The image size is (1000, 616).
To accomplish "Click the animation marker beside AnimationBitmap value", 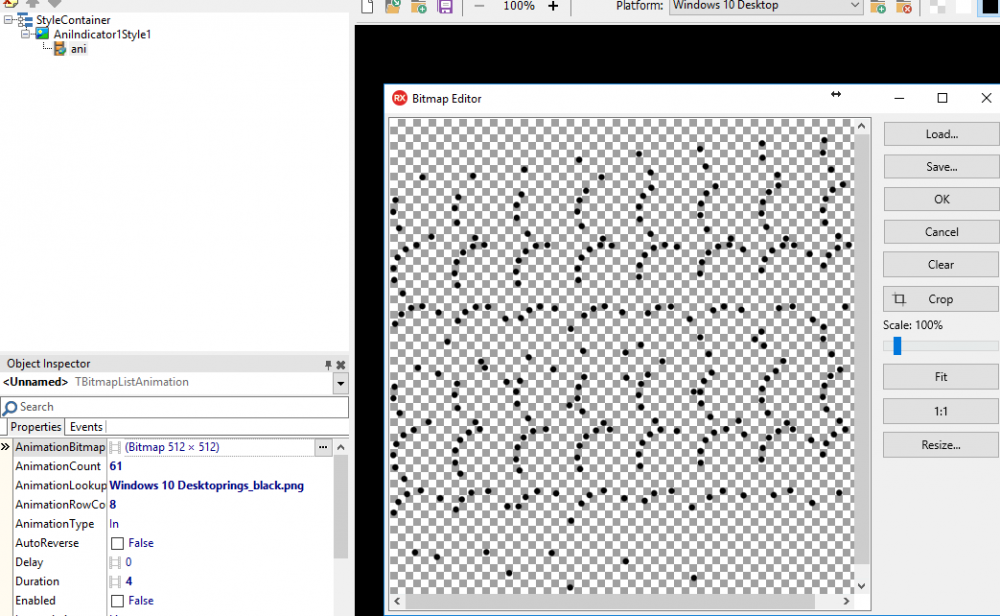I will [x=115, y=447].
